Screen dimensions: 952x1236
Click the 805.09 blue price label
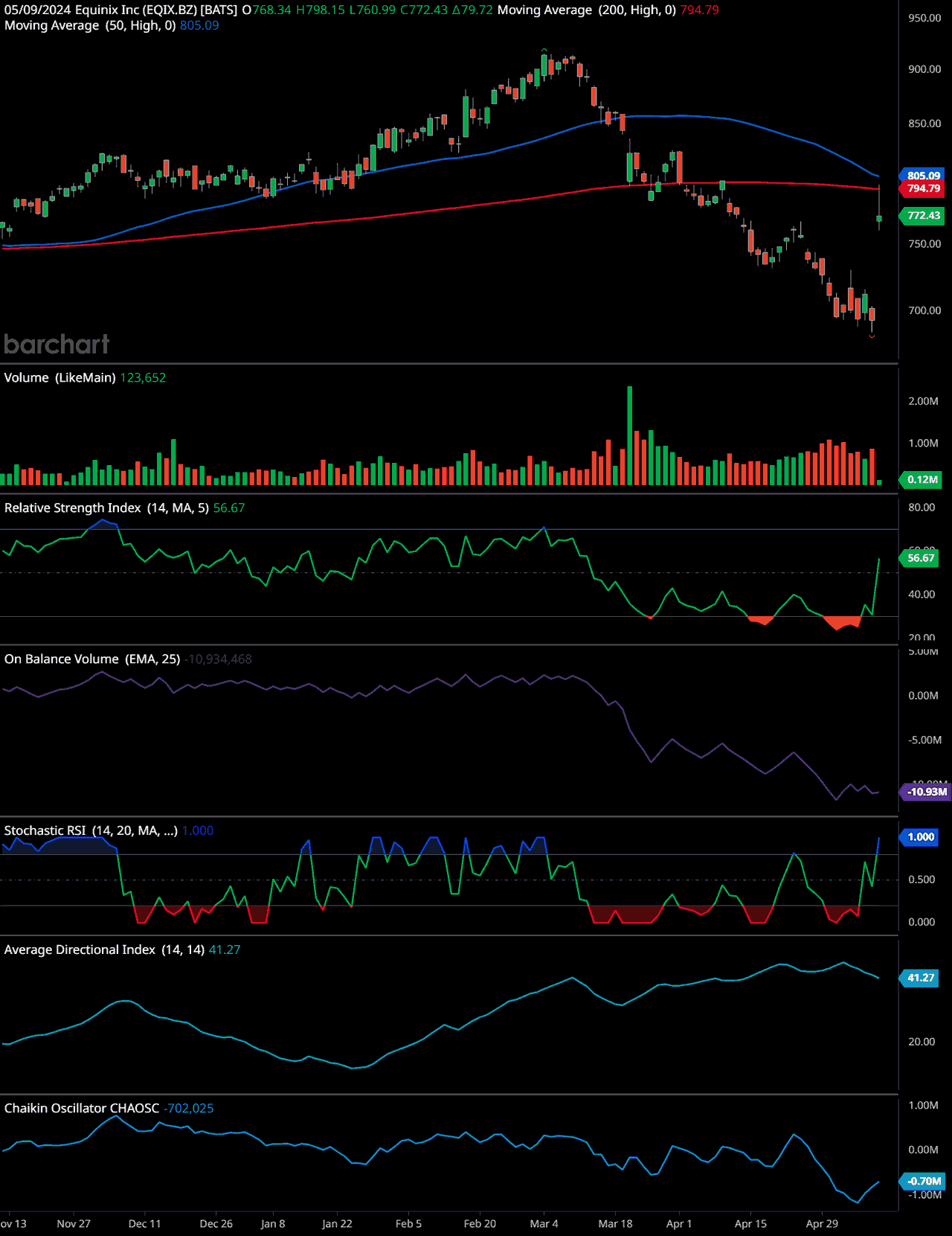point(922,176)
